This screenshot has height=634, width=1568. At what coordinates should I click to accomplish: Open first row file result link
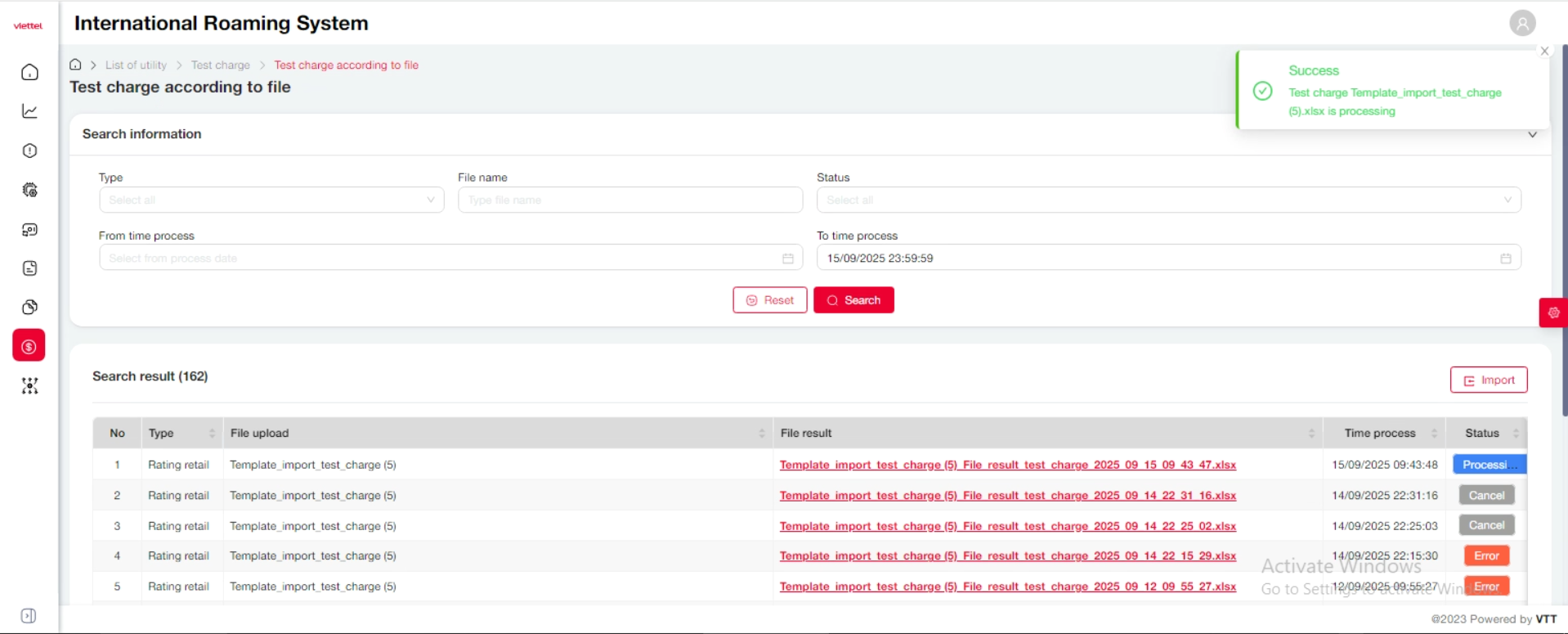pos(1007,465)
